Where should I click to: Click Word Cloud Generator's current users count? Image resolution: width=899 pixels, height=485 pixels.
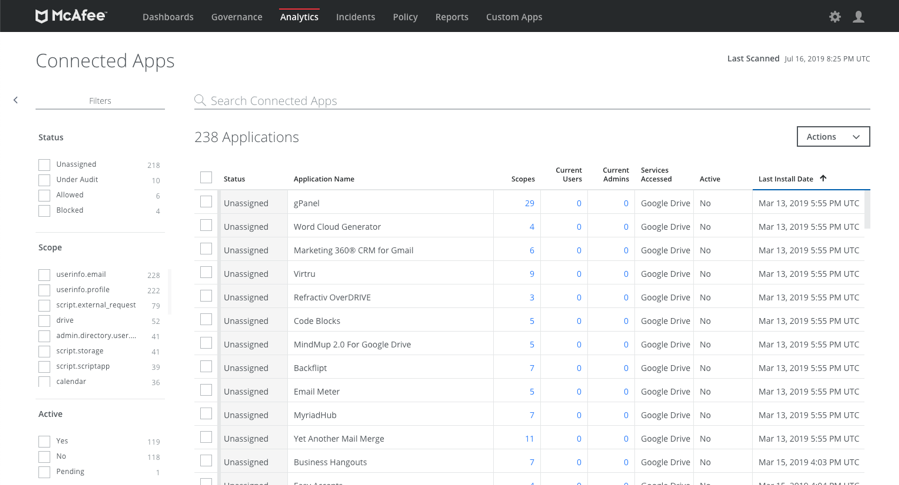tap(579, 226)
